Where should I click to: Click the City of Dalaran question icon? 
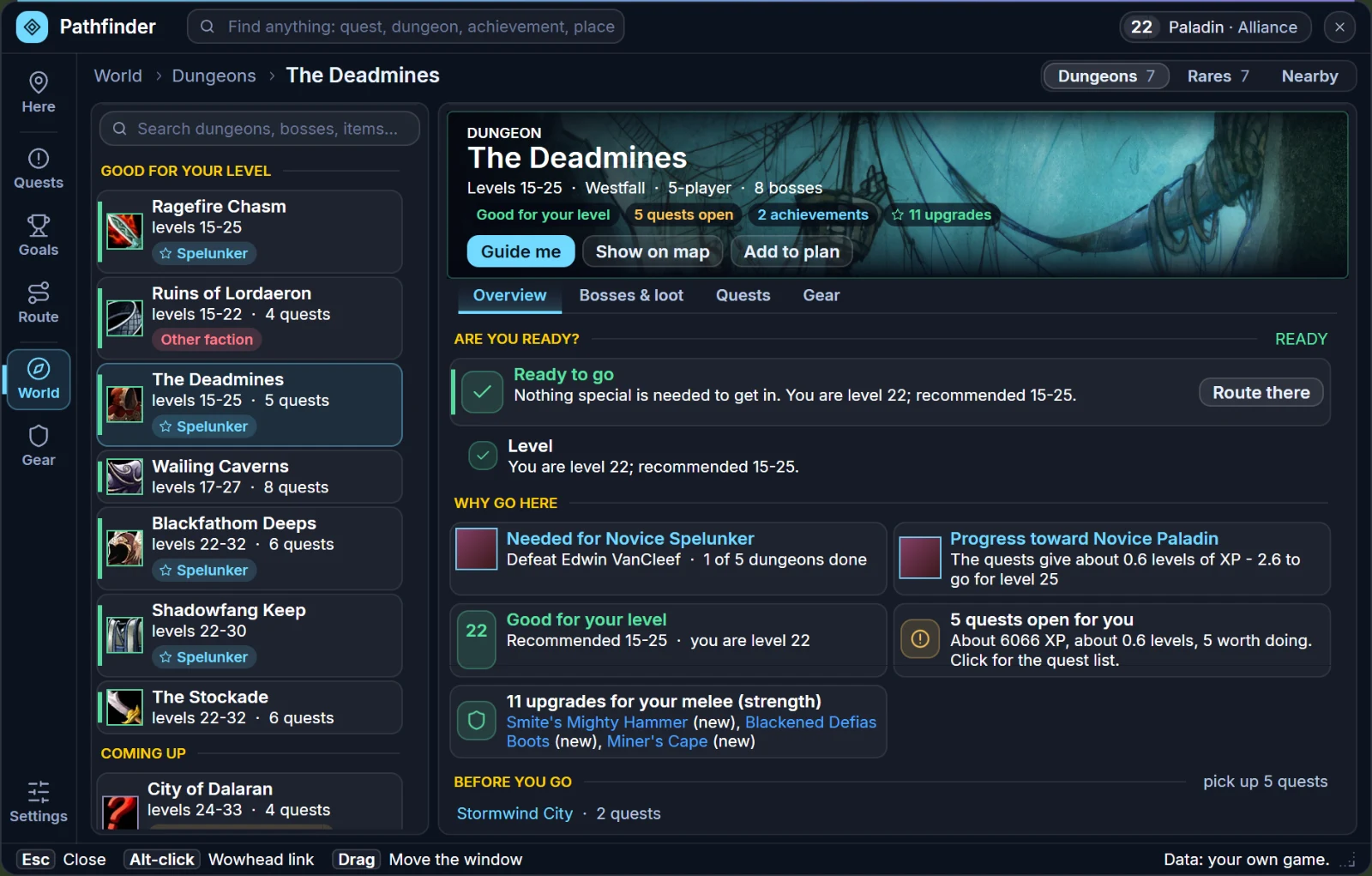pos(120,812)
